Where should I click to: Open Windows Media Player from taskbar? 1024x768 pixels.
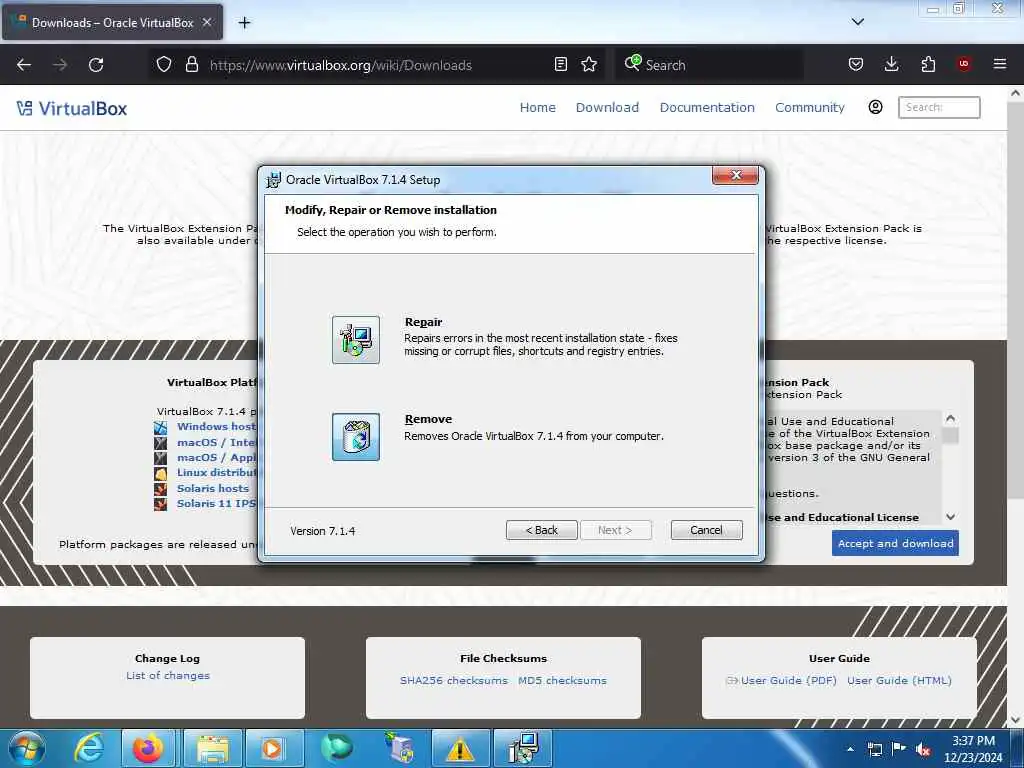click(274, 748)
